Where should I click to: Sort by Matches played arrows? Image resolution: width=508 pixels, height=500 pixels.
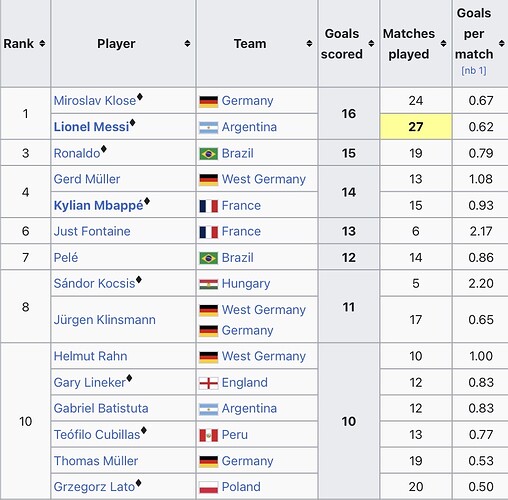pyautogui.click(x=443, y=43)
